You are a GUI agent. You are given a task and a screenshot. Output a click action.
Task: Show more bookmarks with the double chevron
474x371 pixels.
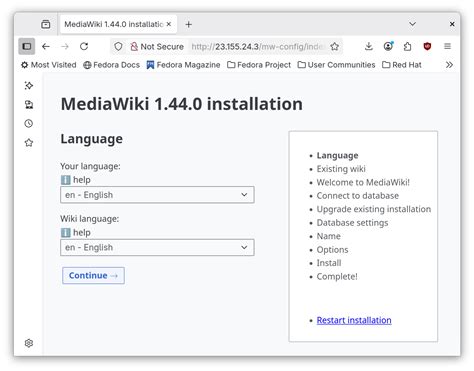[449, 65]
